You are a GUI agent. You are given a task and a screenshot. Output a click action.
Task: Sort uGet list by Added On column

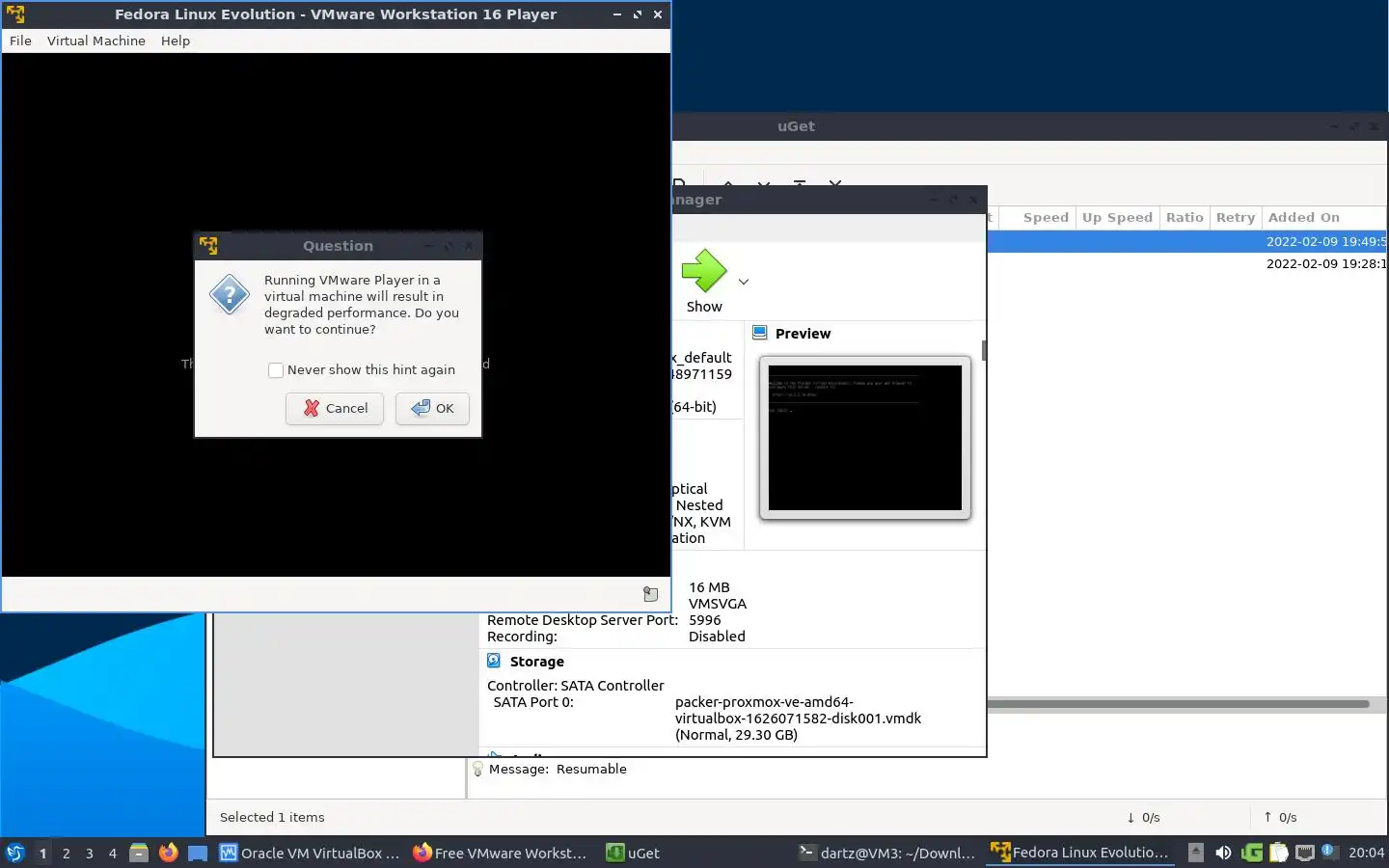pos(1324,218)
